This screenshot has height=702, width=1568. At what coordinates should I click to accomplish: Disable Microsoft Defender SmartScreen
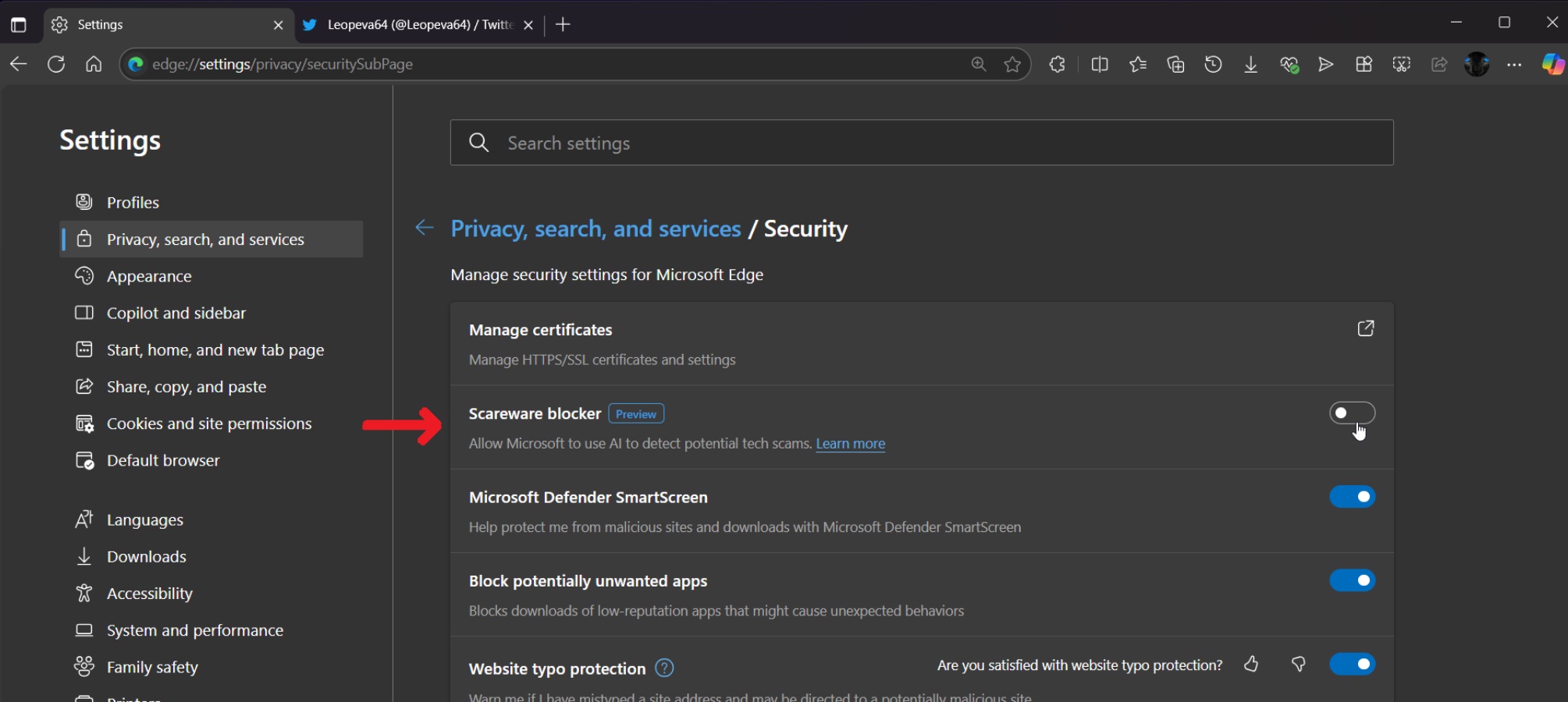click(1352, 497)
